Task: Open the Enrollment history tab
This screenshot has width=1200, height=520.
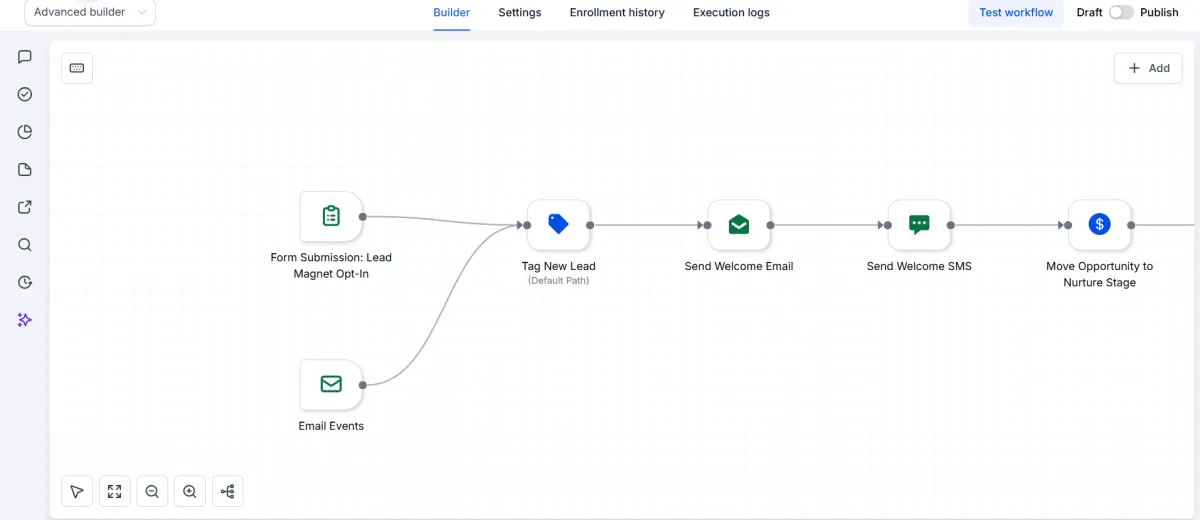Action: point(617,13)
